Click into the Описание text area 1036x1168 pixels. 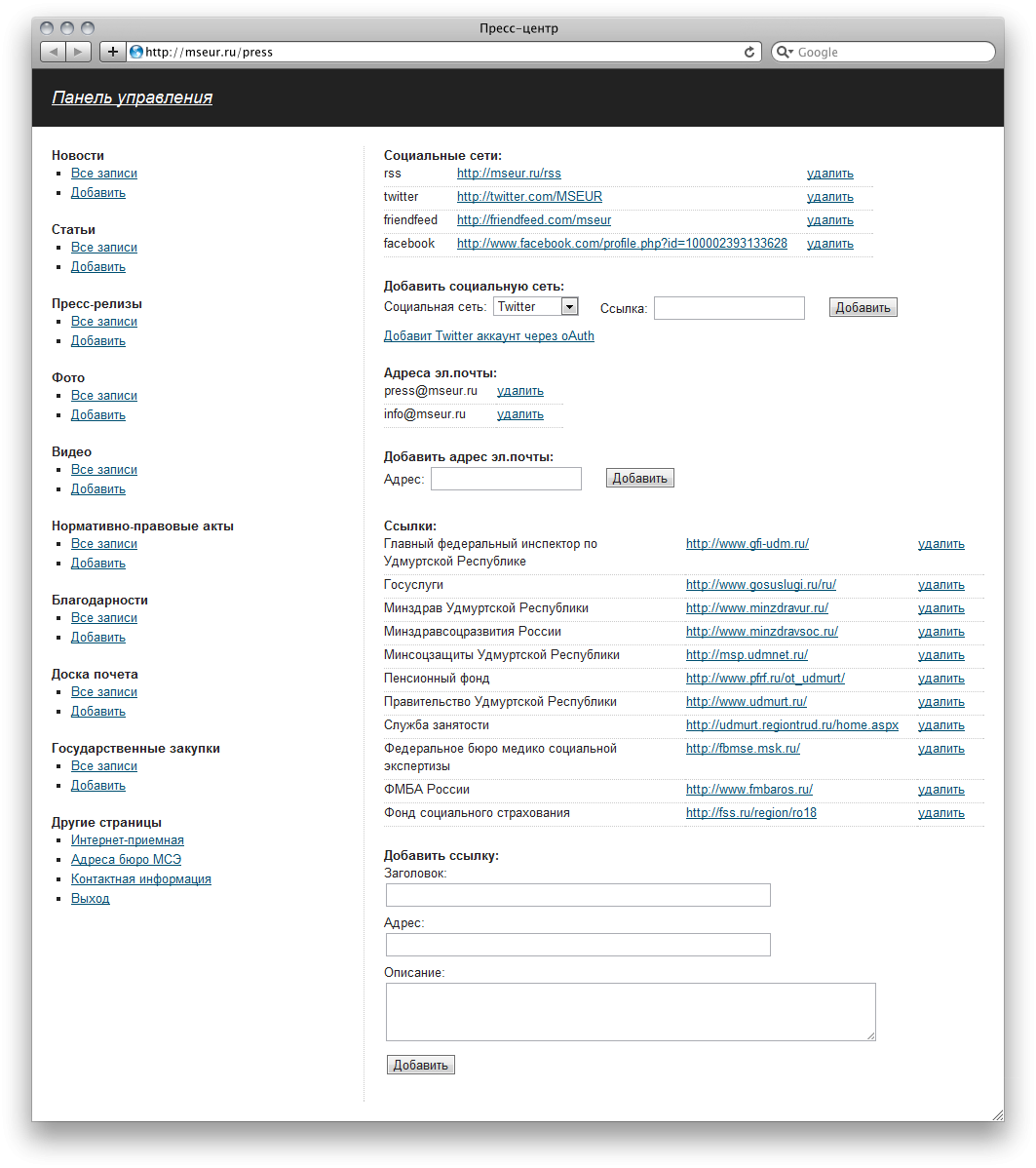click(x=631, y=1012)
